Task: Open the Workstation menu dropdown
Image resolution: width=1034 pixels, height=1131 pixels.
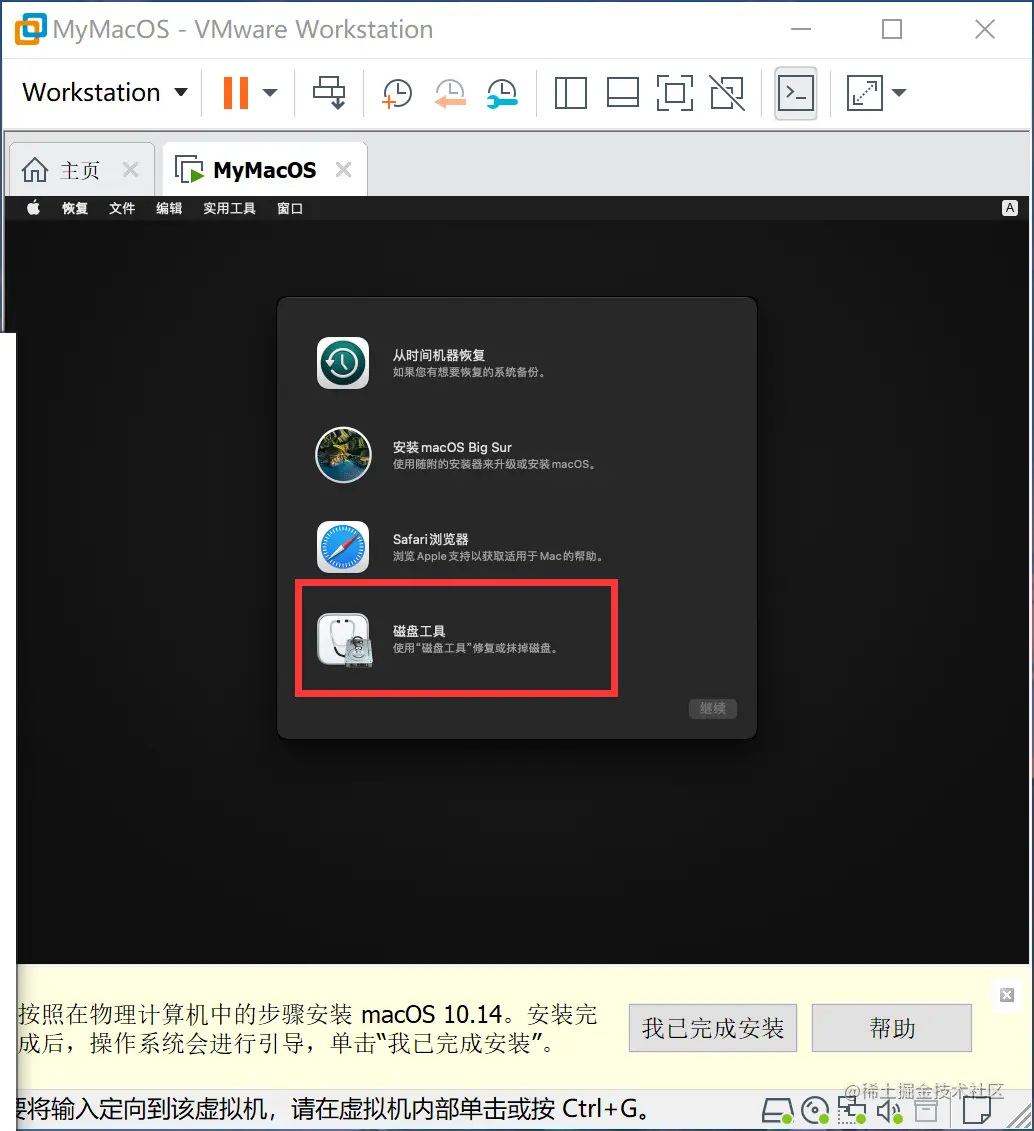Action: click(x=105, y=92)
